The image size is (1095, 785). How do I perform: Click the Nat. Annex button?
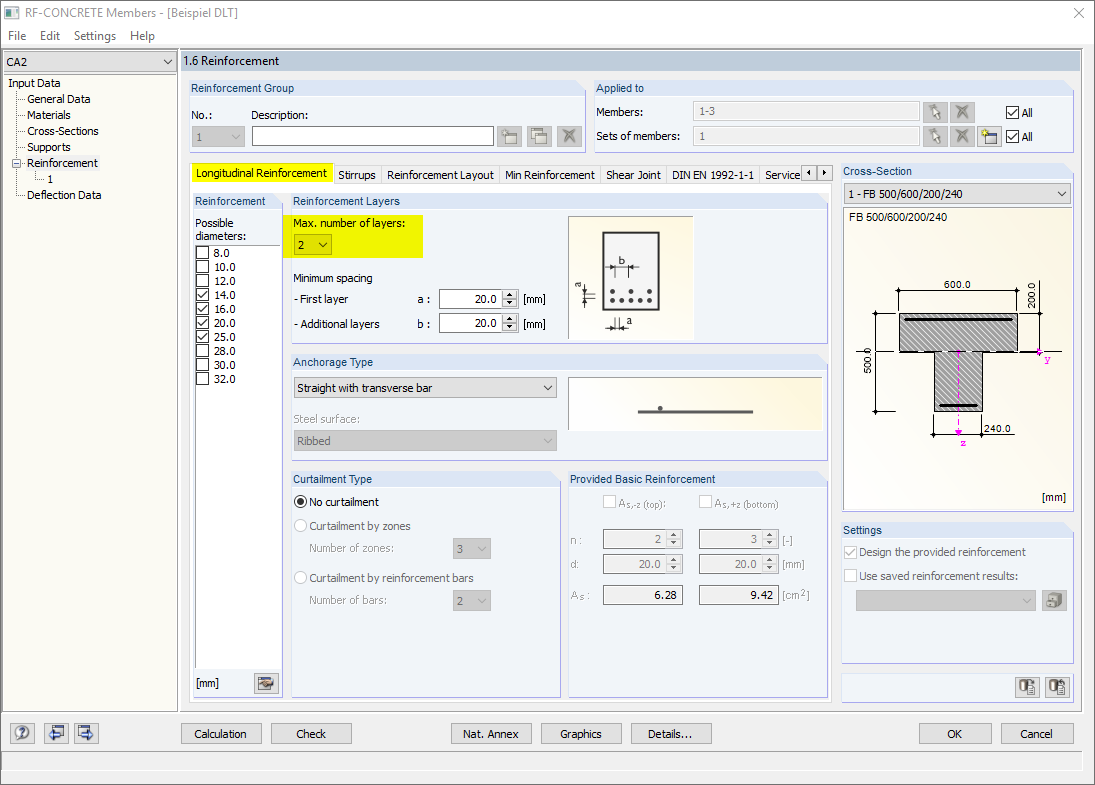point(491,734)
